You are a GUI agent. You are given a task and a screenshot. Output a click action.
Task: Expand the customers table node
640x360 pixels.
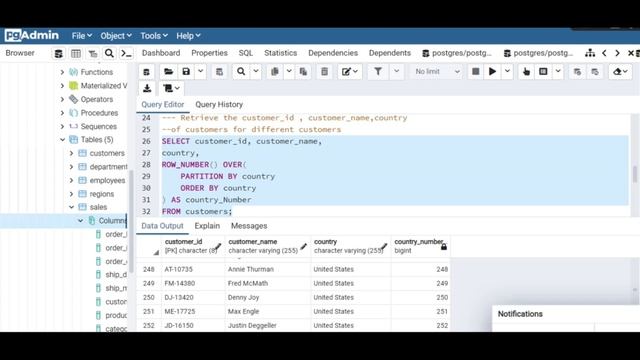click(x=71, y=153)
